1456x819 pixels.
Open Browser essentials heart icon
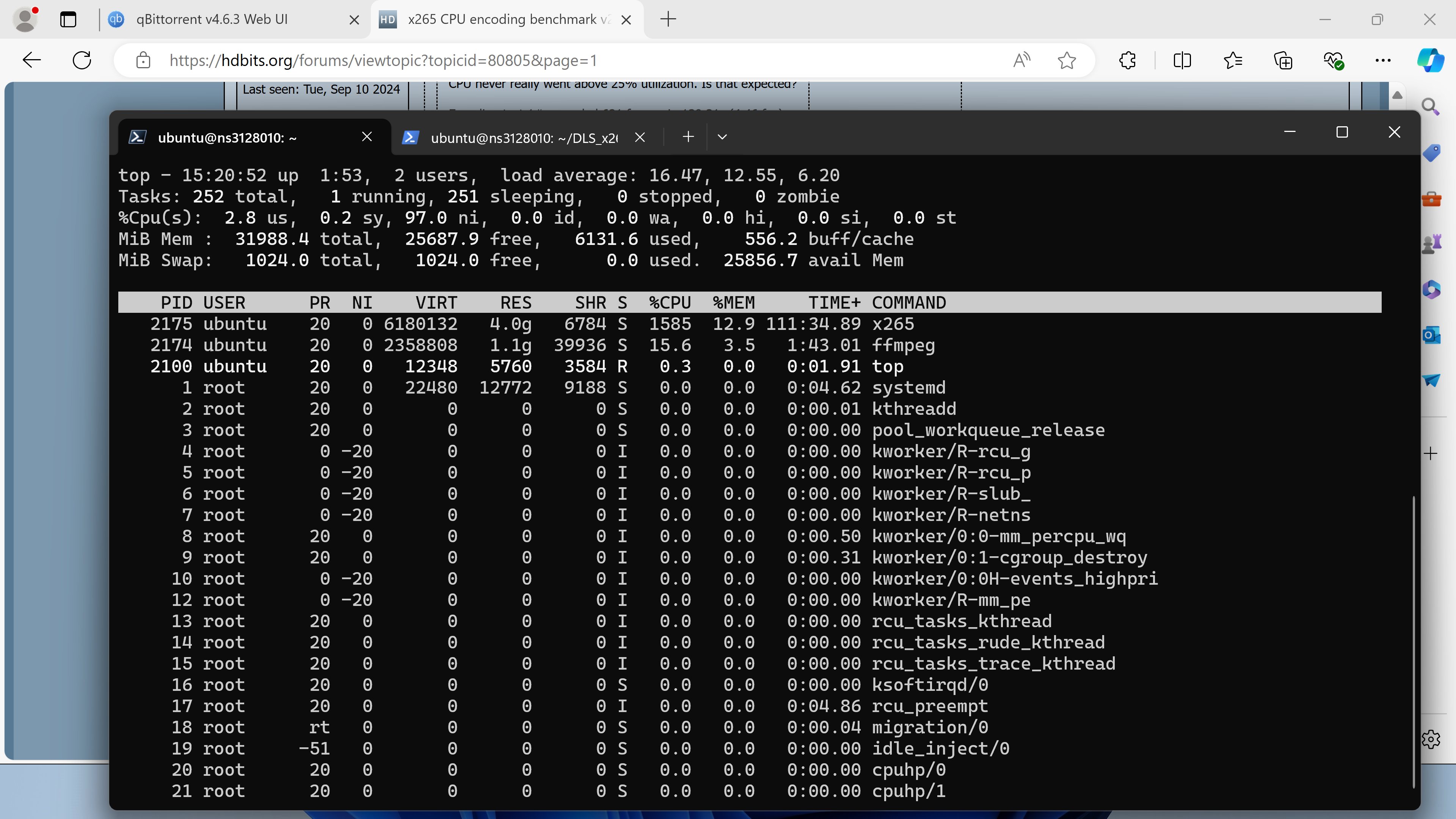coord(1334,60)
